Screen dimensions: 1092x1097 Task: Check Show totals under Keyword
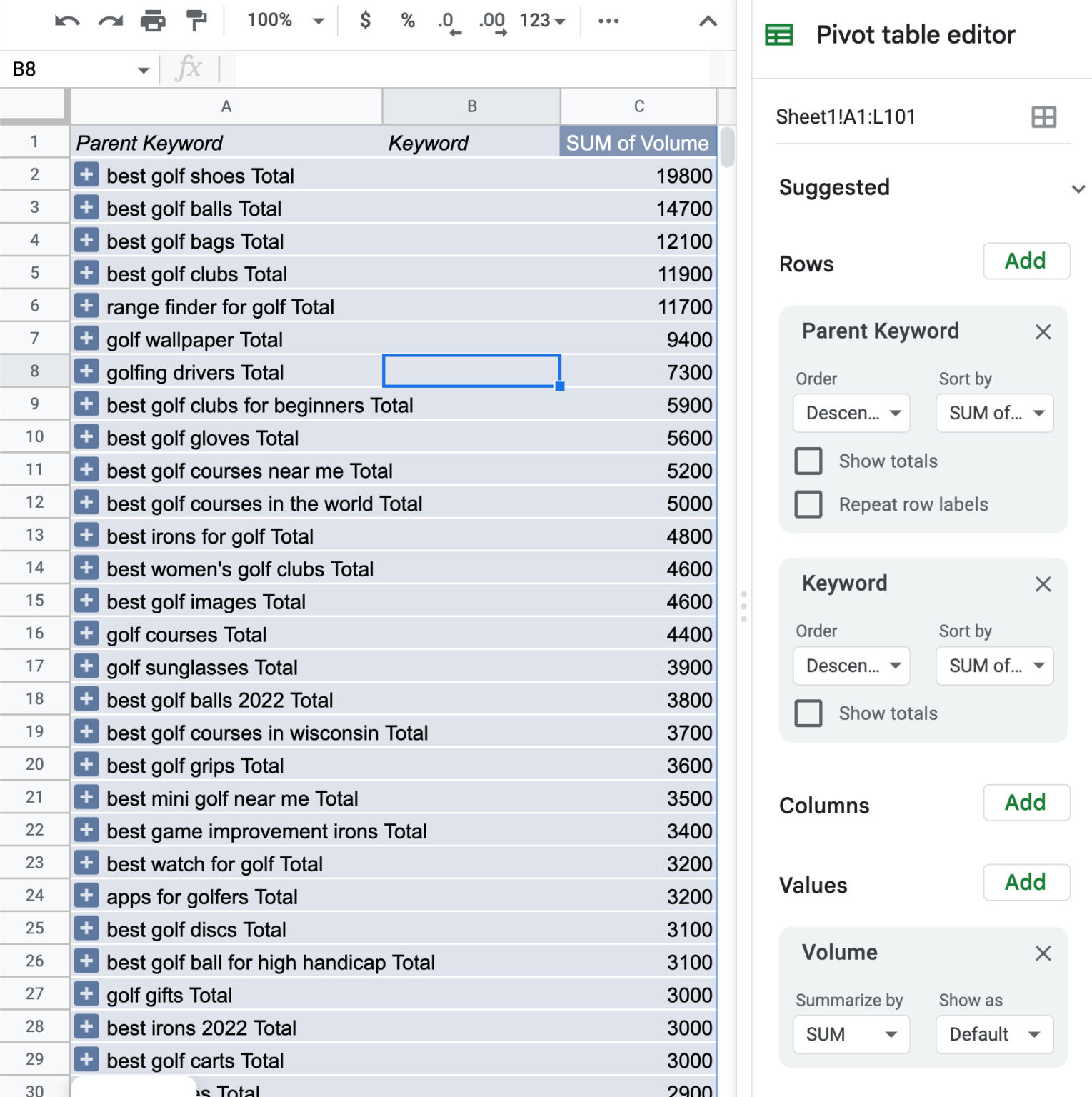tap(808, 713)
